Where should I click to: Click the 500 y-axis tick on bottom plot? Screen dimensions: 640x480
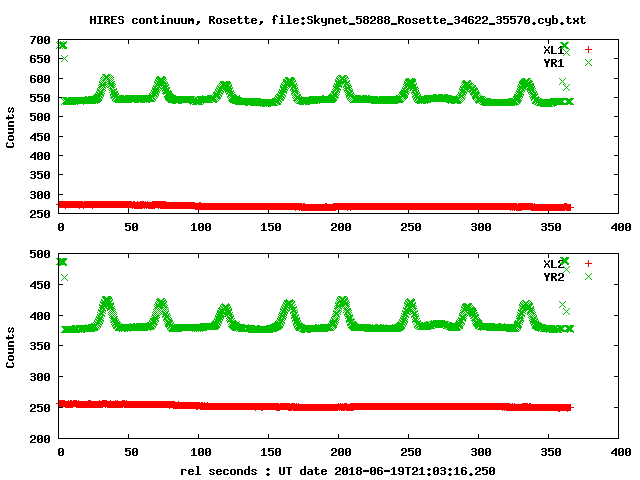pos(40,254)
